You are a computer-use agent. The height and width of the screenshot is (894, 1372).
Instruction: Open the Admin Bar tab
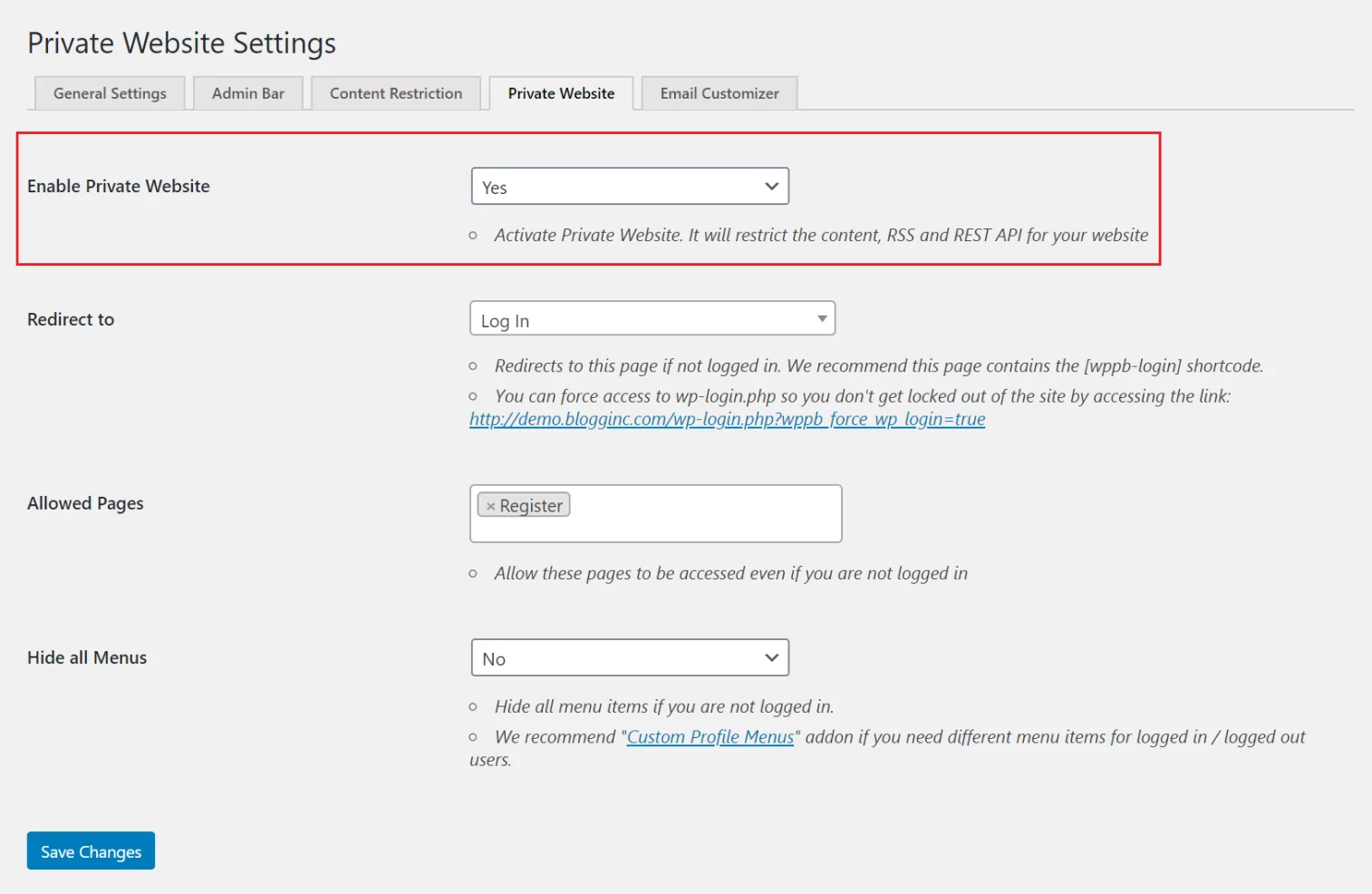click(x=248, y=93)
